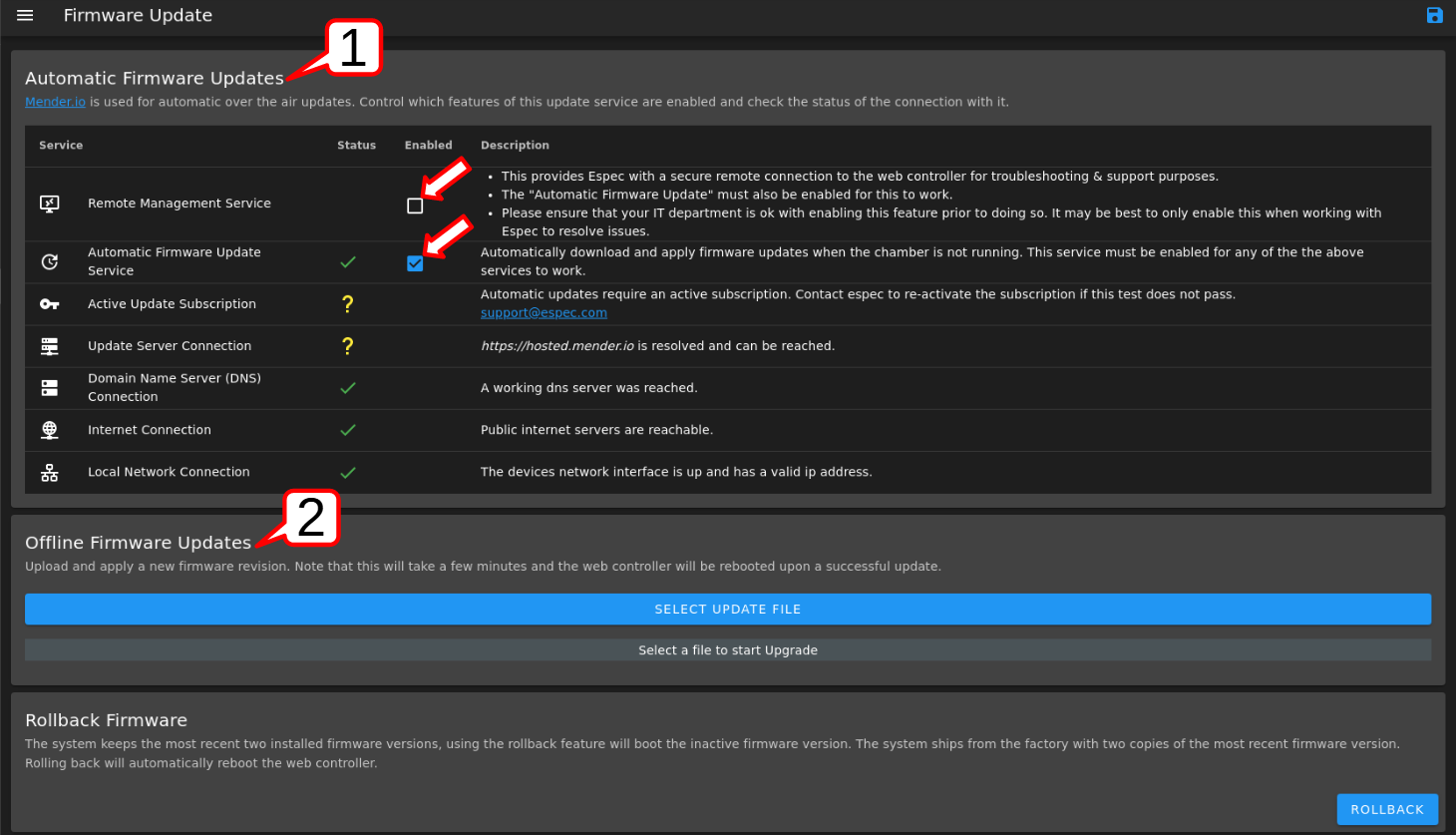Click the 'devices network interface is up' description

coord(676,472)
